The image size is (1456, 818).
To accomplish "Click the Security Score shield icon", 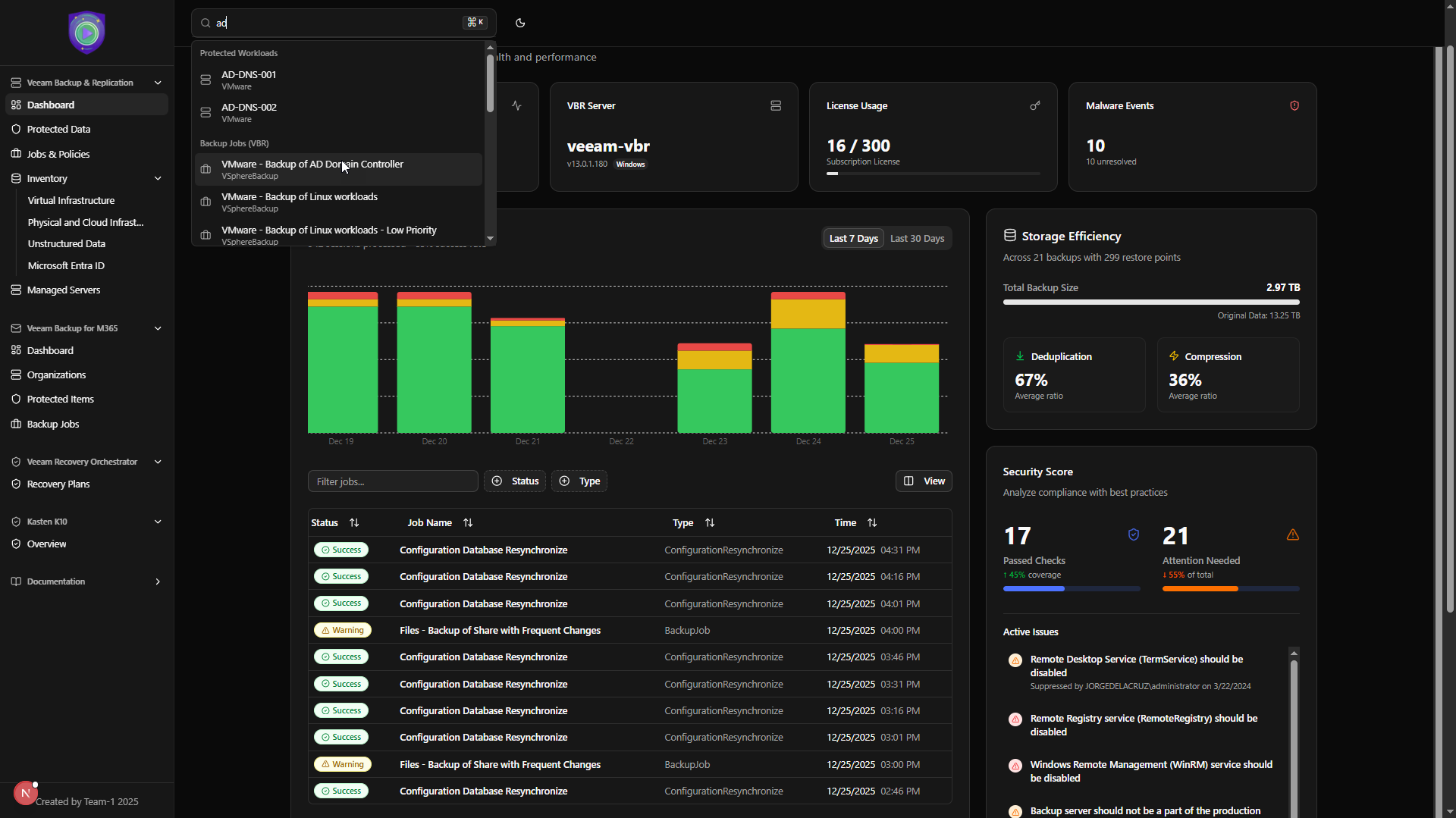I will pos(1133,534).
